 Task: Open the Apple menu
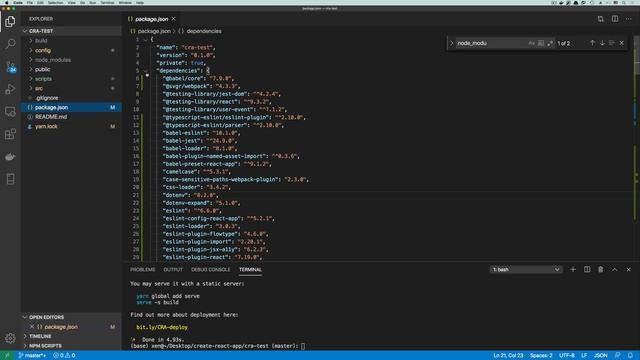click(6, 2)
